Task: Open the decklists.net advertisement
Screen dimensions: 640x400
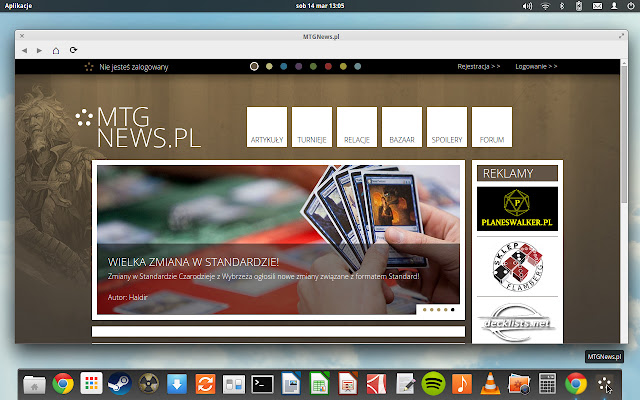Action: [517, 323]
